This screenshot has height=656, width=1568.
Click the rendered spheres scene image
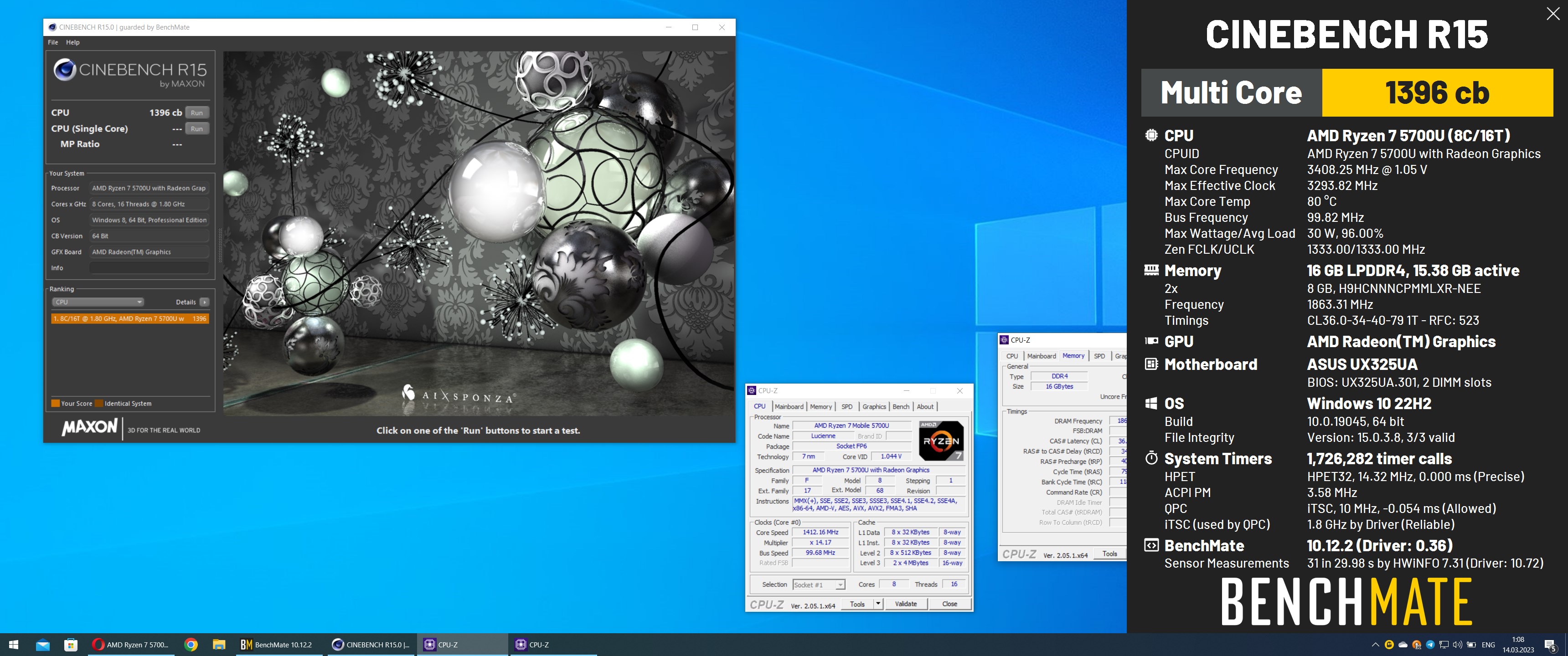pos(479,233)
